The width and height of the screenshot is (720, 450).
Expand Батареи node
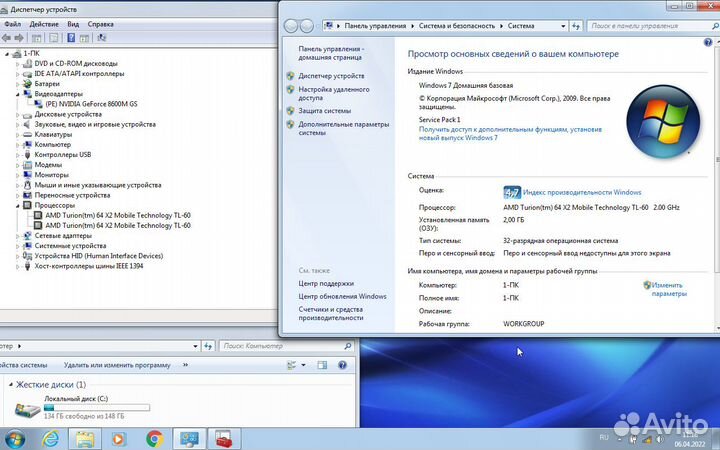[x=17, y=84]
